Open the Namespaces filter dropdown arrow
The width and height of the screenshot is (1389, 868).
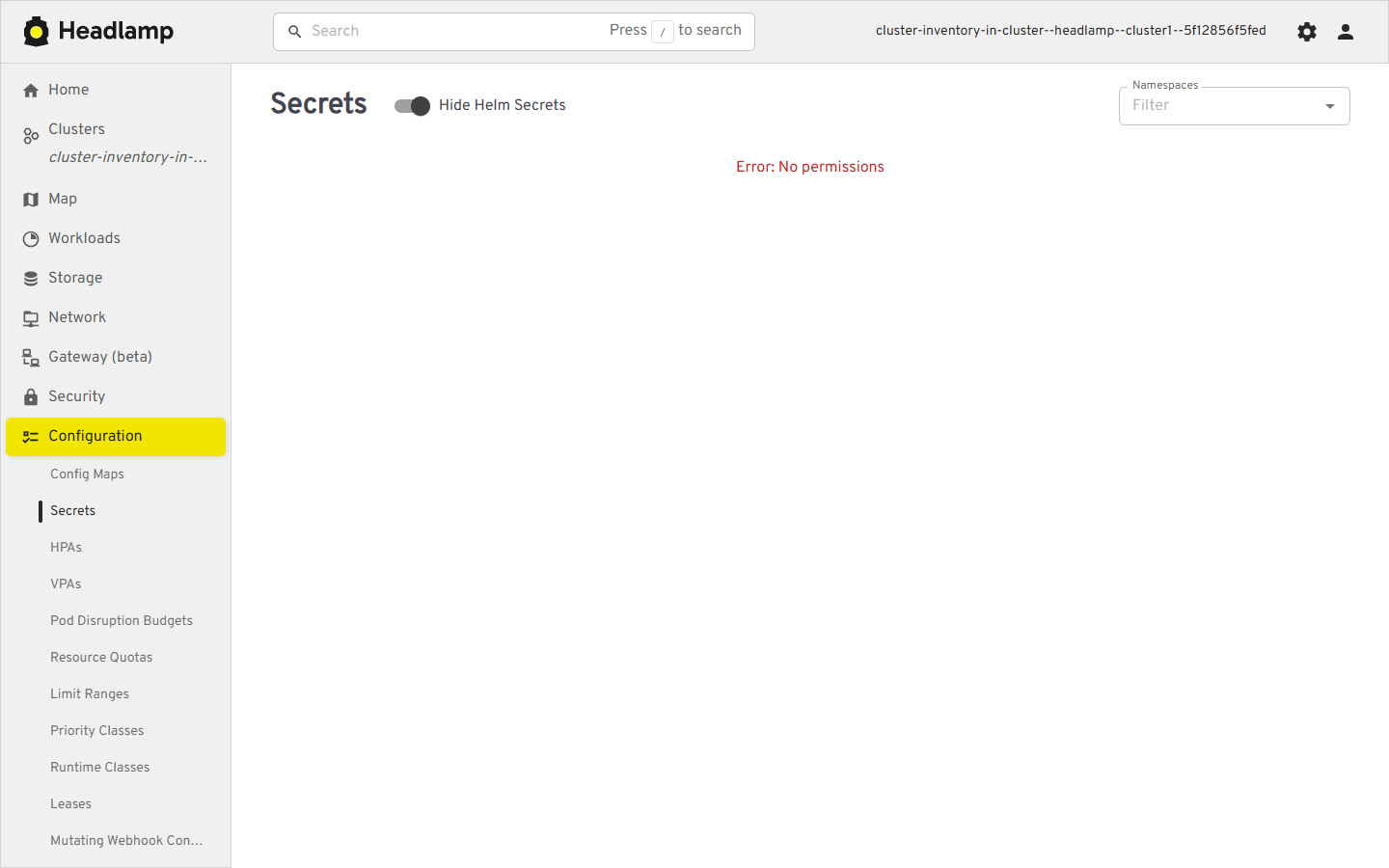click(x=1330, y=106)
